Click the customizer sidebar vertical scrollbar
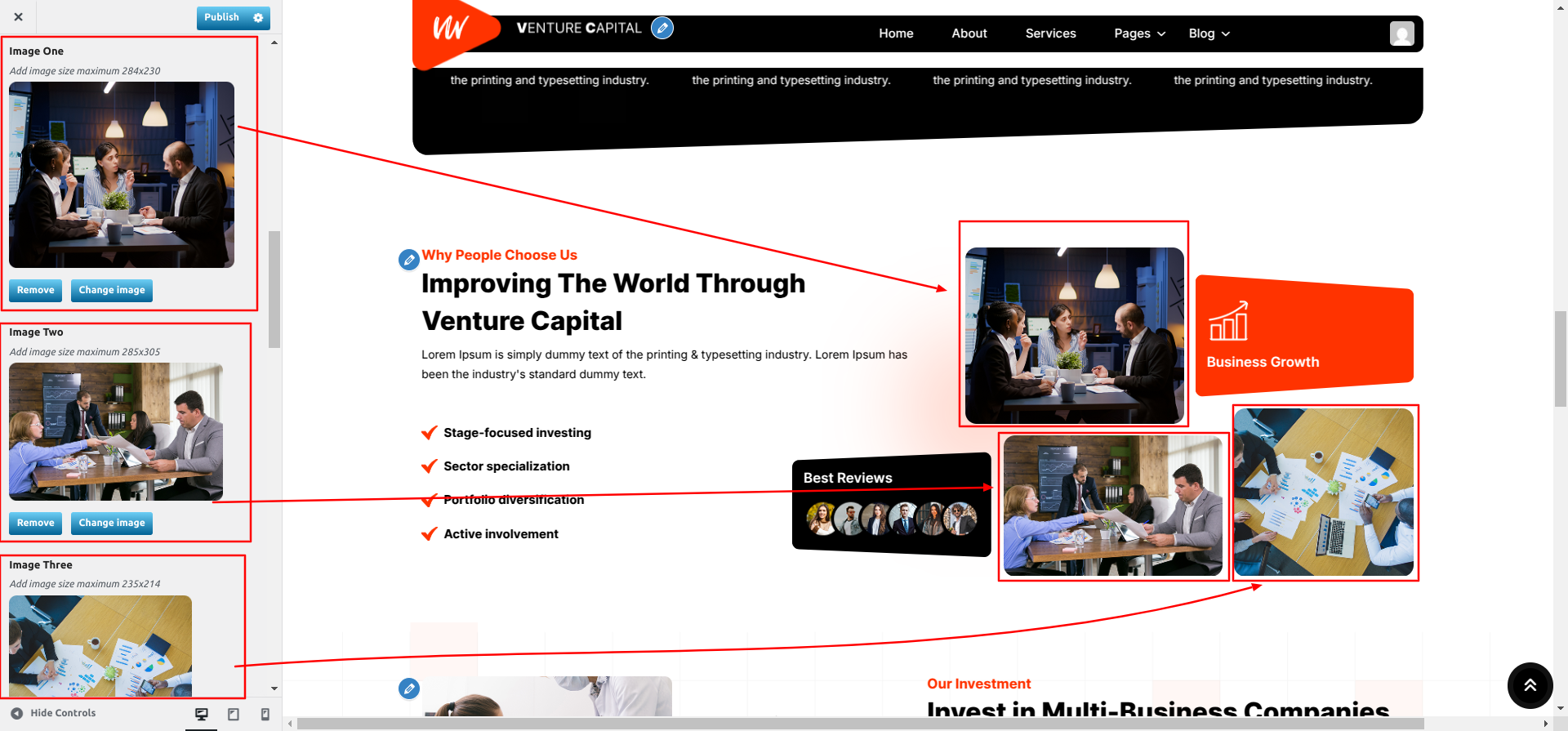Image resolution: width=1568 pixels, height=731 pixels. (x=274, y=290)
